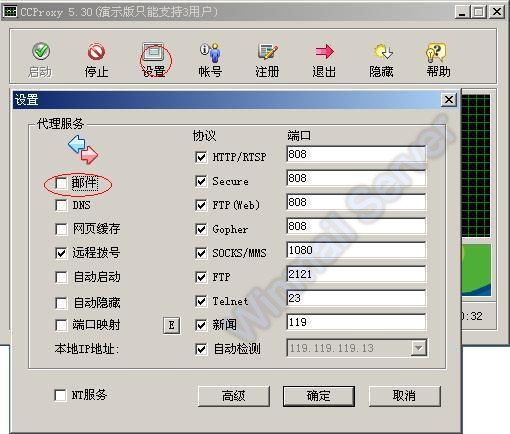
Task: Toggle the DNS checkbox
Action: click(61, 205)
